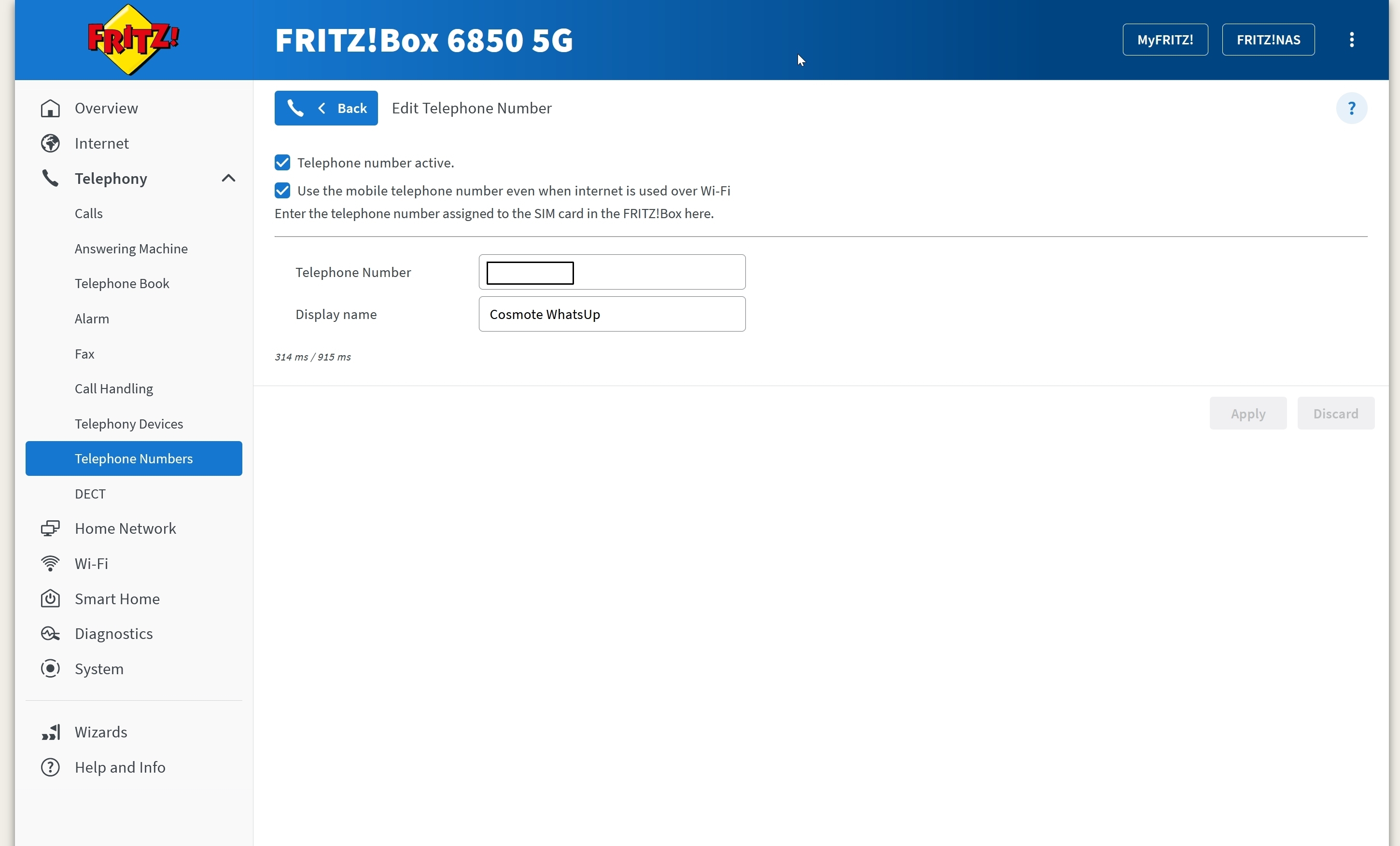
Task: Click the Edit Telephone Number heading
Action: [x=472, y=108]
